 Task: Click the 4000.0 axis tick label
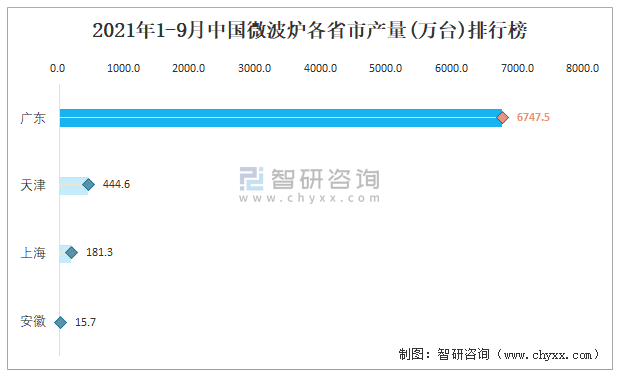[320, 68]
